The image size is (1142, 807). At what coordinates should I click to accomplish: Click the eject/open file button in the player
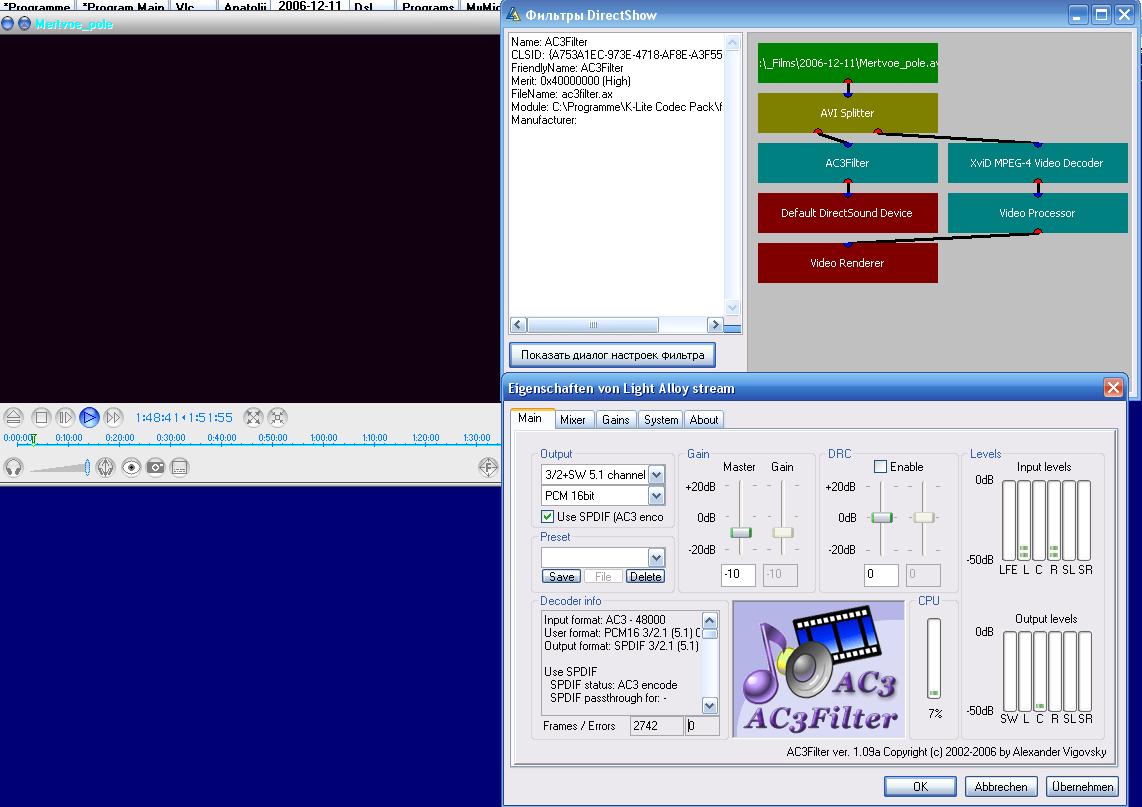coord(13,417)
